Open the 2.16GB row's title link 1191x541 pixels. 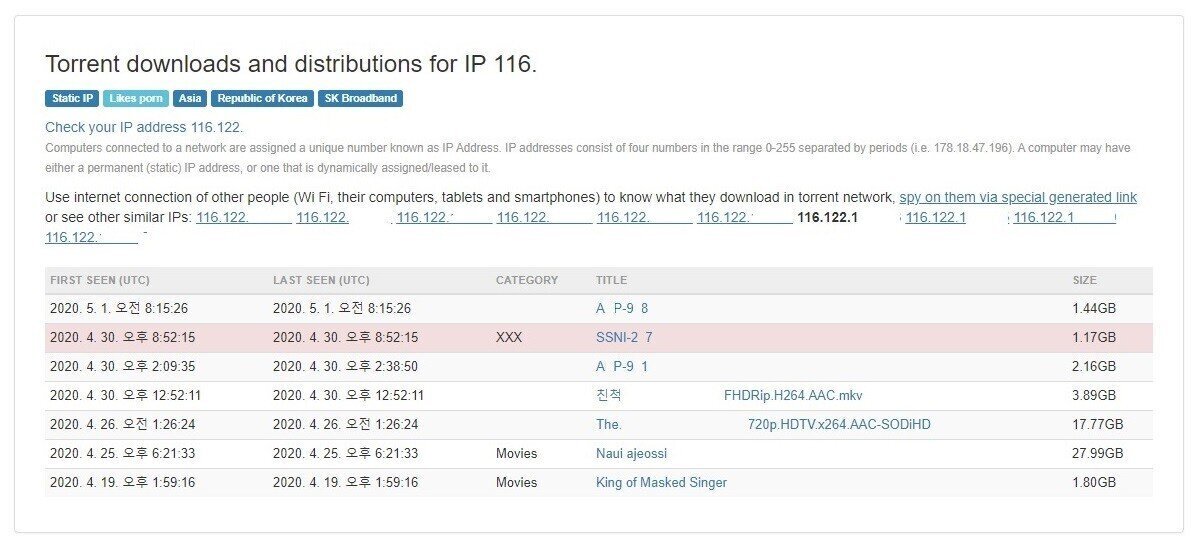tap(621, 367)
